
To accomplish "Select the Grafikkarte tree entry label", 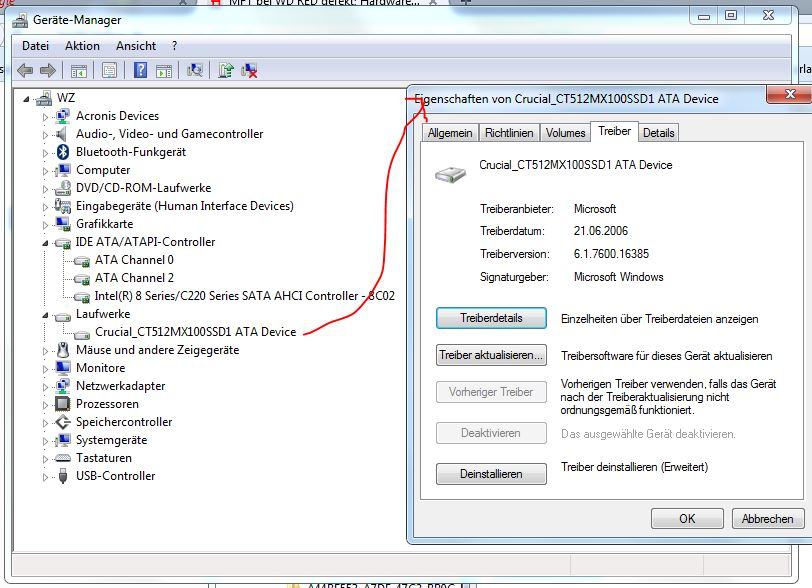I will click(x=105, y=224).
